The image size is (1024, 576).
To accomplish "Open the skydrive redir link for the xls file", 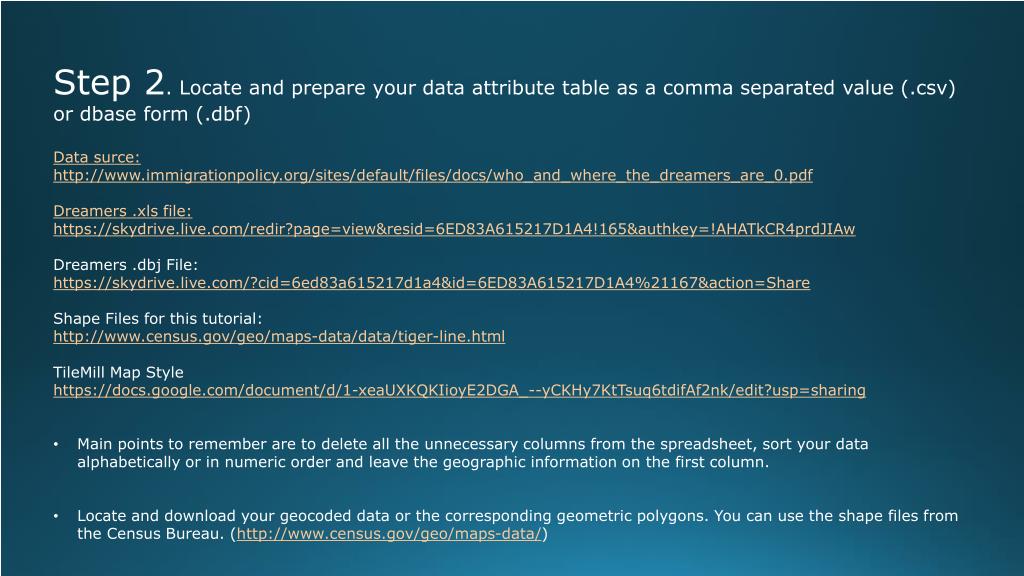I will (x=454, y=229).
